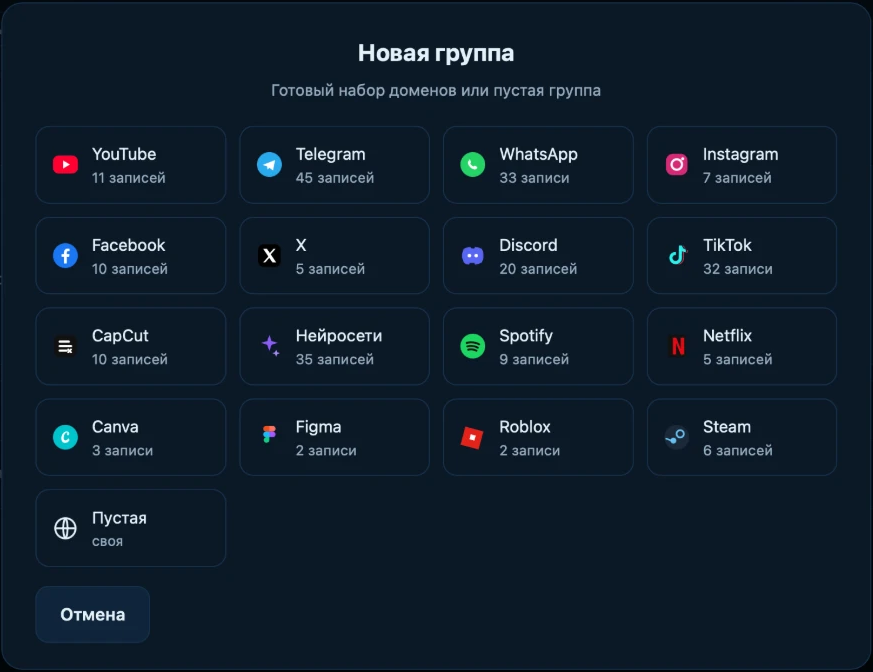The width and height of the screenshot is (873, 672).
Task: Click the Discord controller icon
Action: pyautogui.click(x=473, y=256)
